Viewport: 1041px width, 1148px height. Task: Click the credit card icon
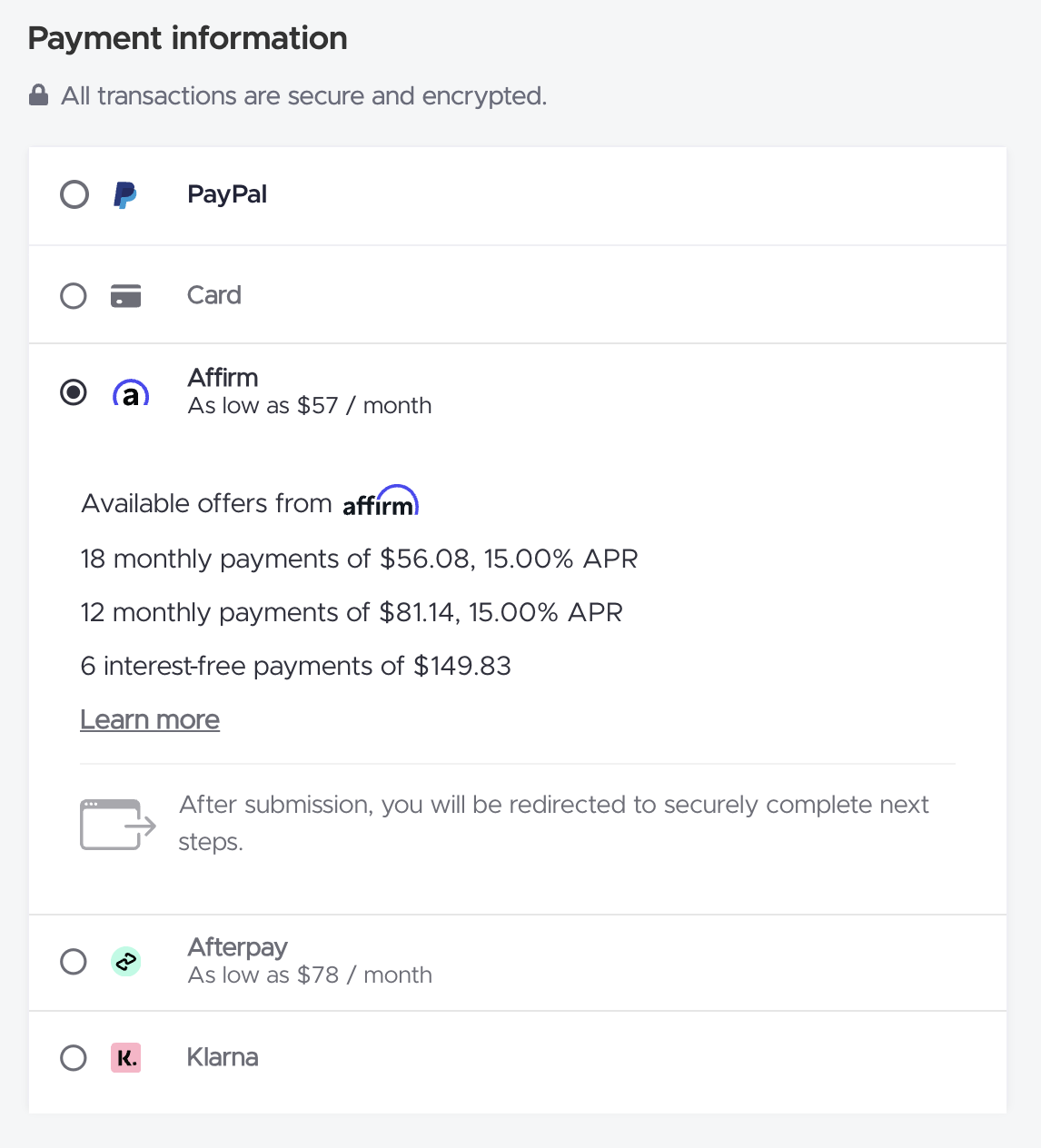click(x=125, y=296)
